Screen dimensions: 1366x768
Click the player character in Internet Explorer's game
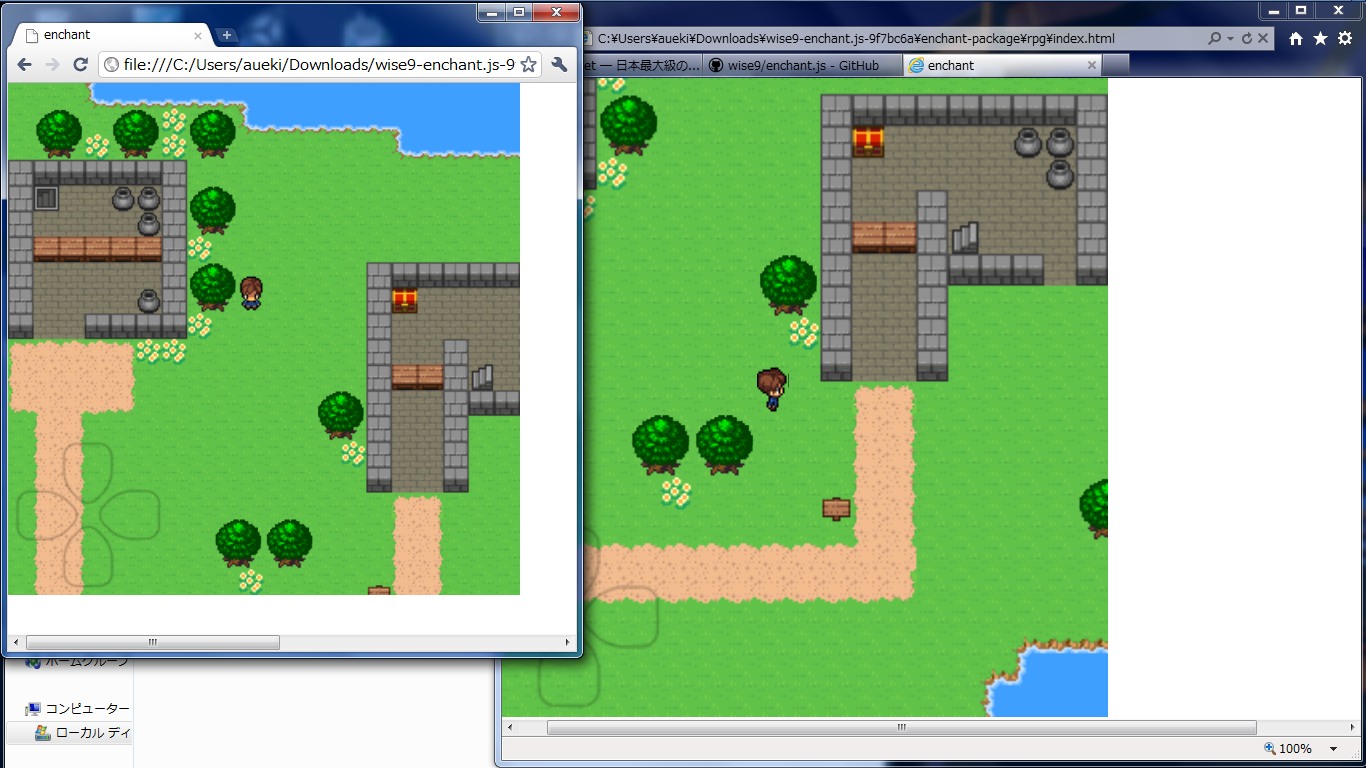click(772, 389)
